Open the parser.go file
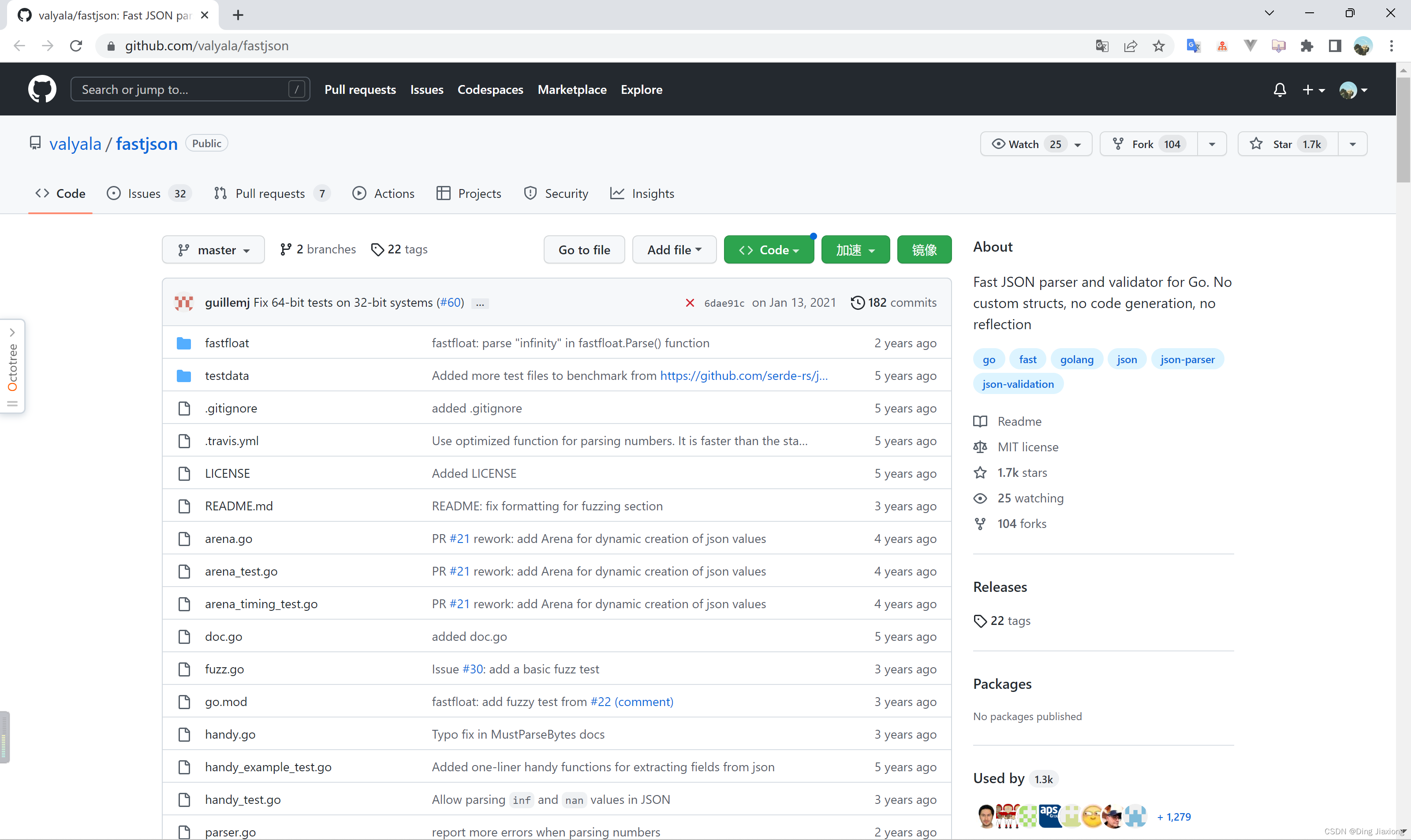 (x=231, y=832)
